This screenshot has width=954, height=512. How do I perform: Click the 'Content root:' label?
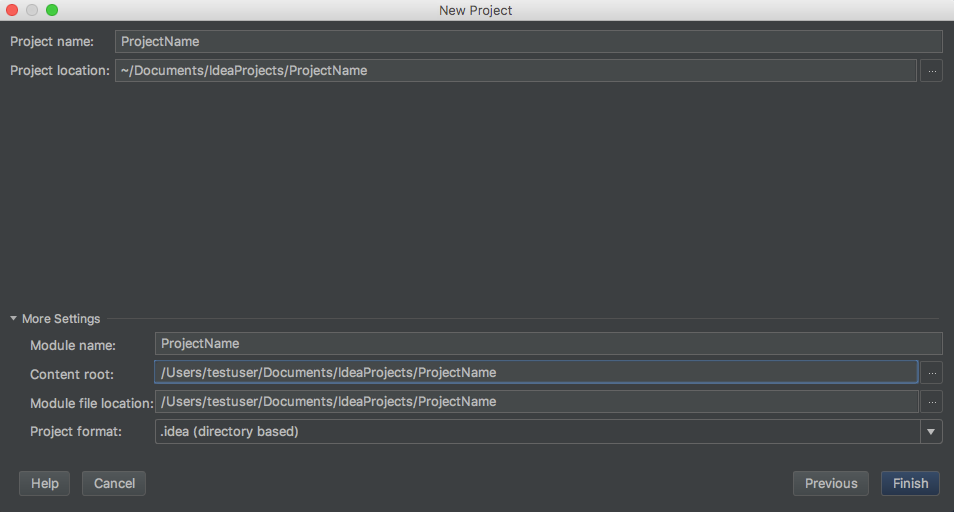(x=72, y=375)
